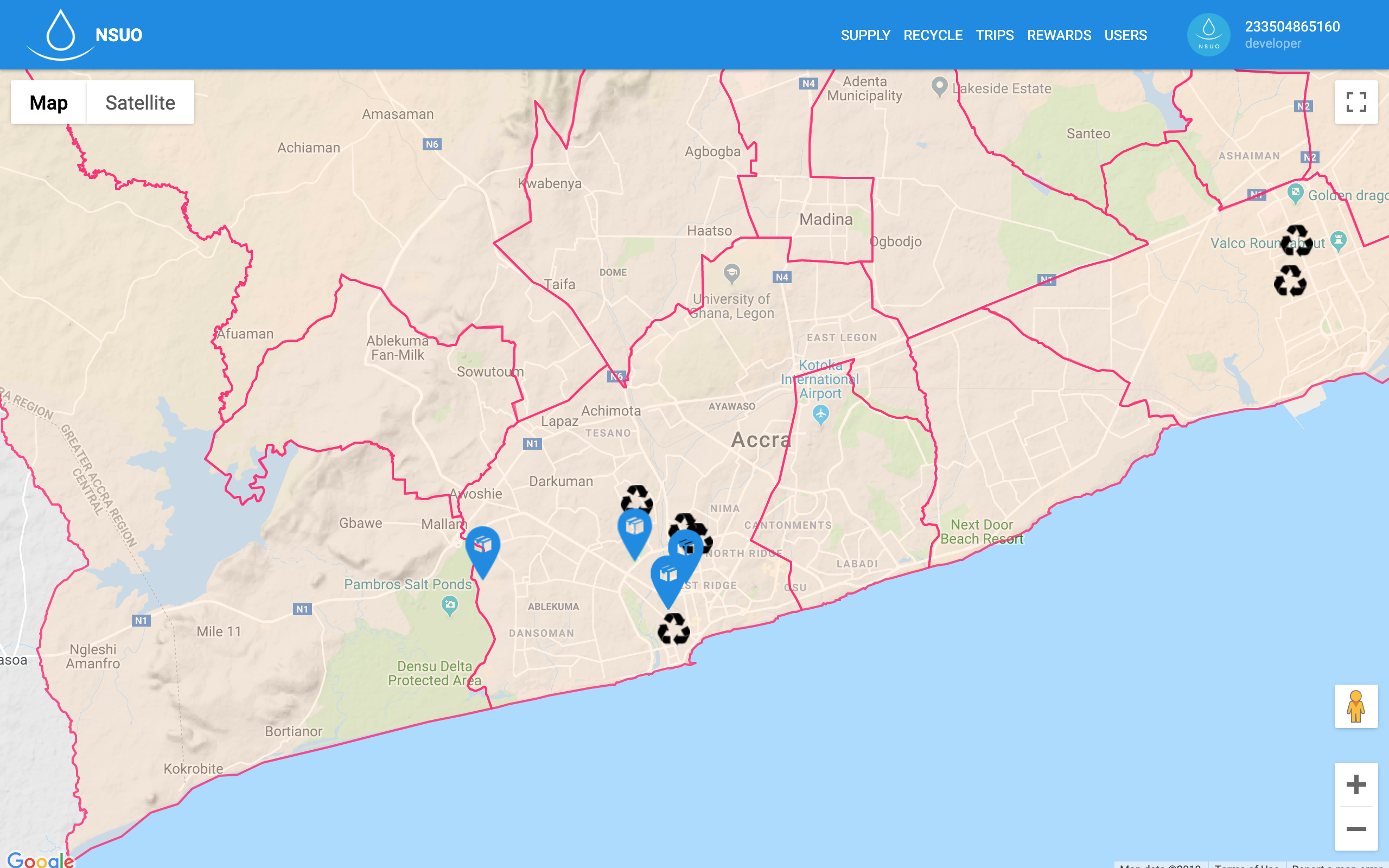Select recycle marker above the Darkuman supply pin
1389x868 pixels.
click(x=636, y=497)
